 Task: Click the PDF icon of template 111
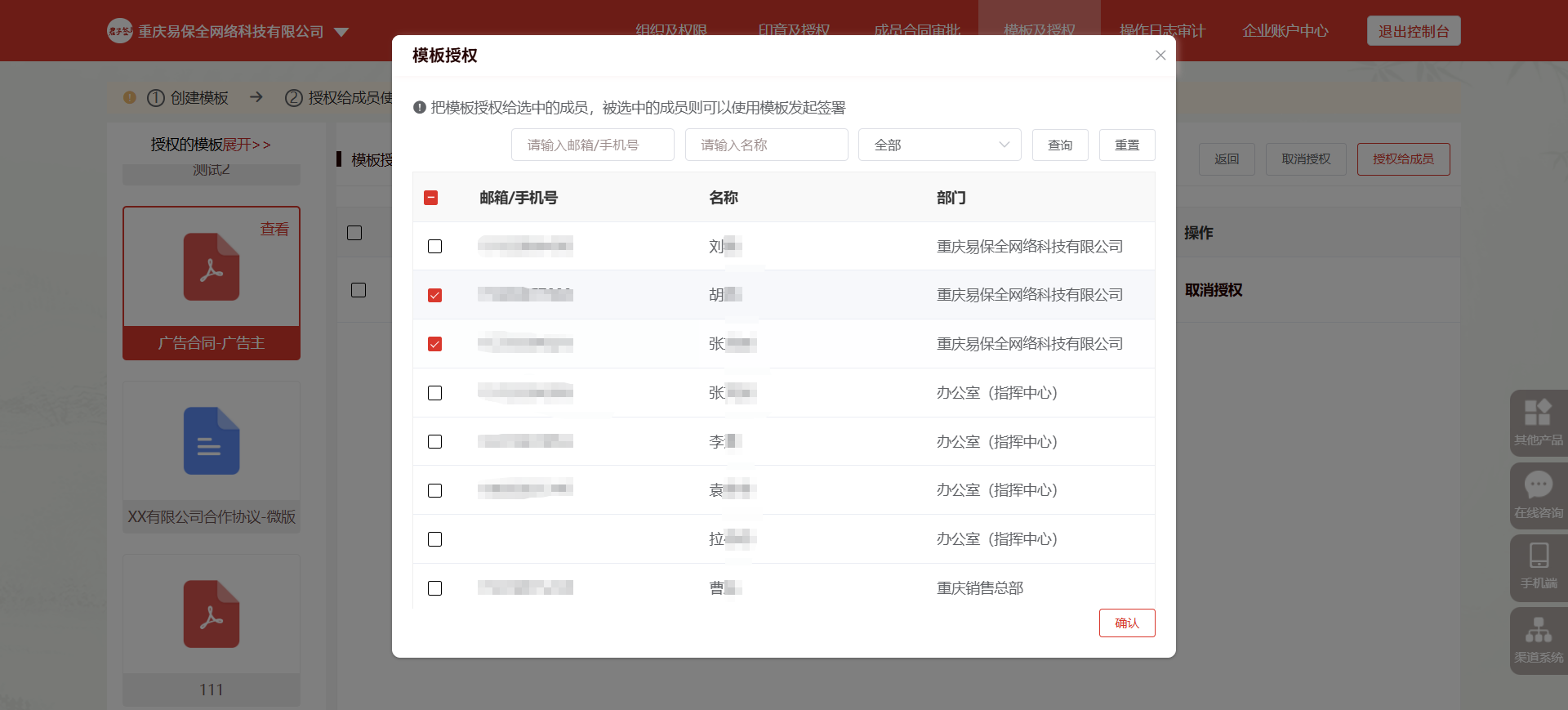[212, 614]
